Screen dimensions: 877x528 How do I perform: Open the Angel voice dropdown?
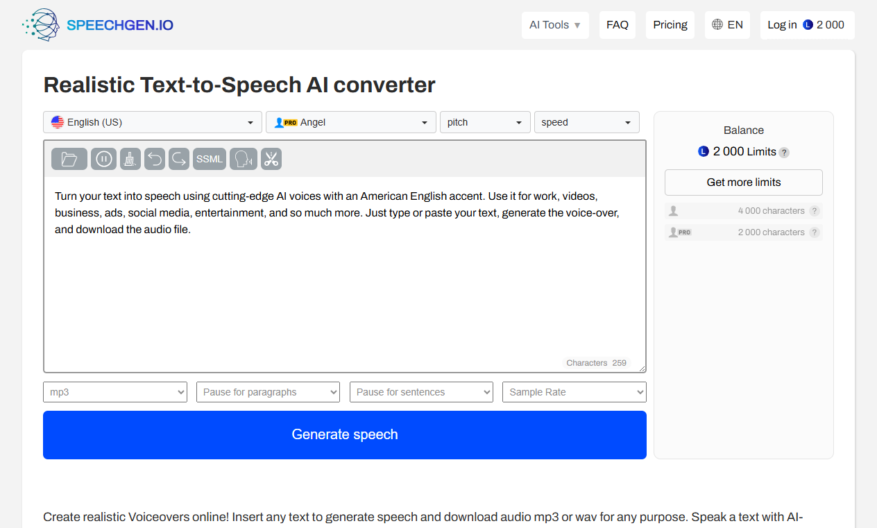coord(351,122)
